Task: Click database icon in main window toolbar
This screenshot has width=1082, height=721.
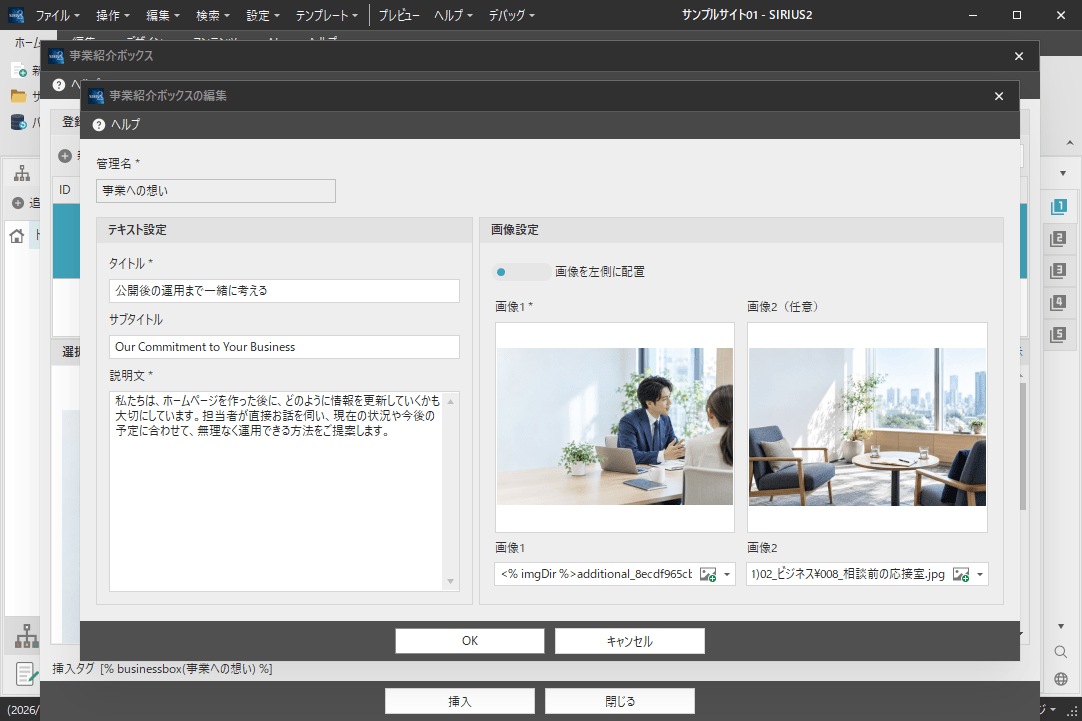Action: click(19, 123)
